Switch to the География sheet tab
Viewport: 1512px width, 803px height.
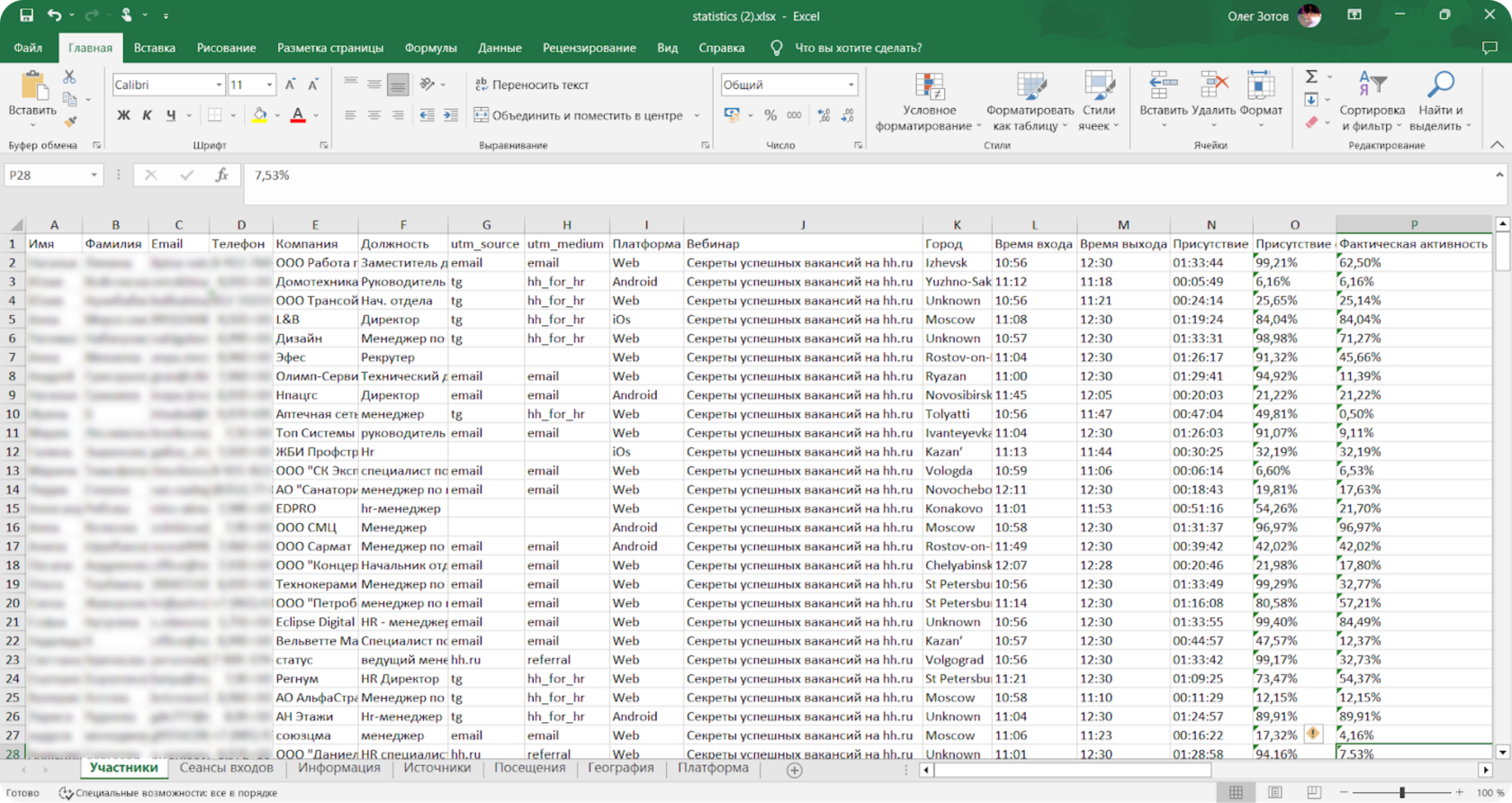(621, 768)
